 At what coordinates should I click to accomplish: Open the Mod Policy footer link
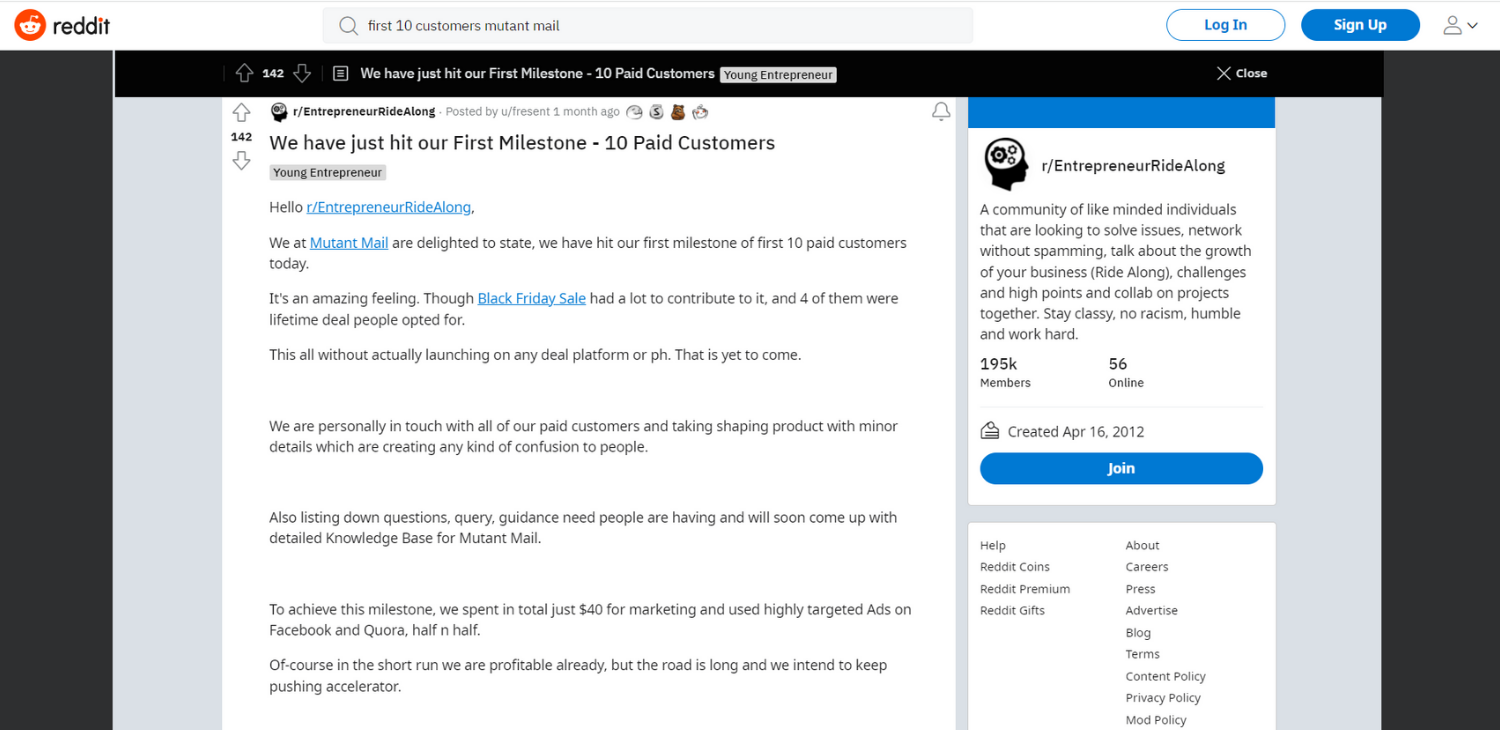pos(1156,720)
